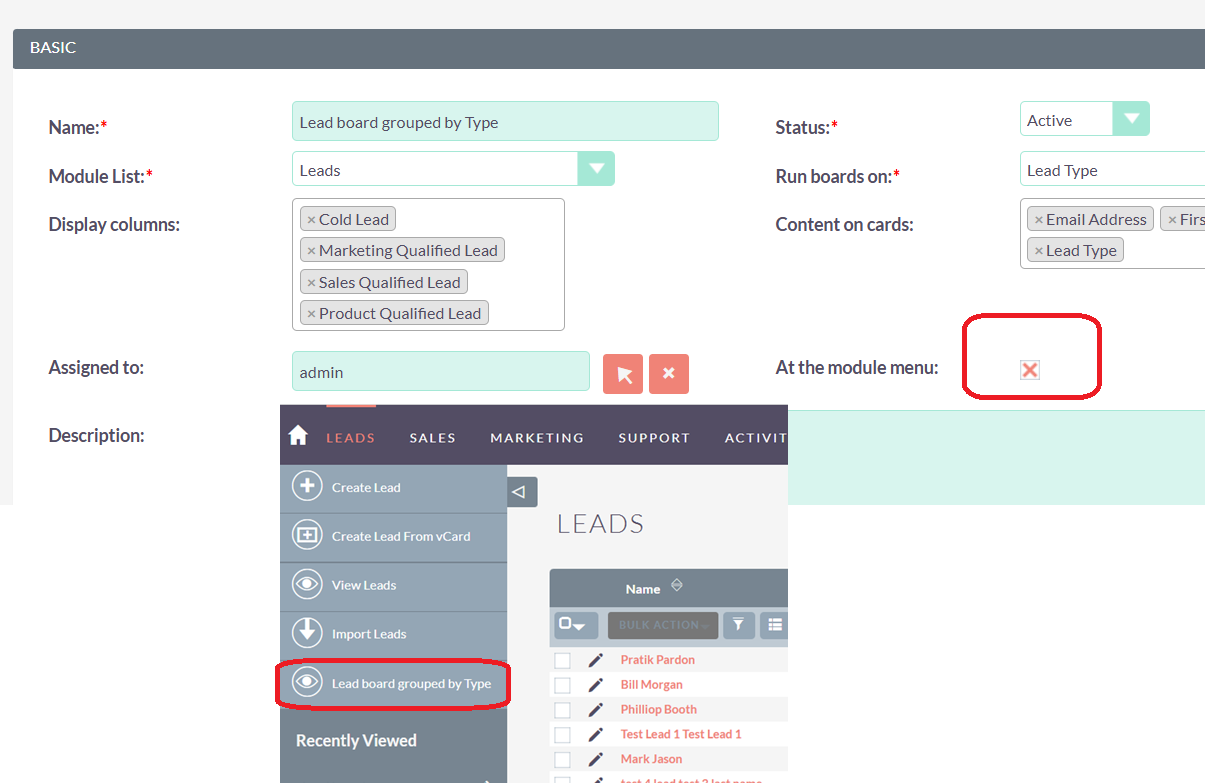Open the select-all checkbox dropdown
This screenshot has width=1205, height=783.
coord(575,625)
